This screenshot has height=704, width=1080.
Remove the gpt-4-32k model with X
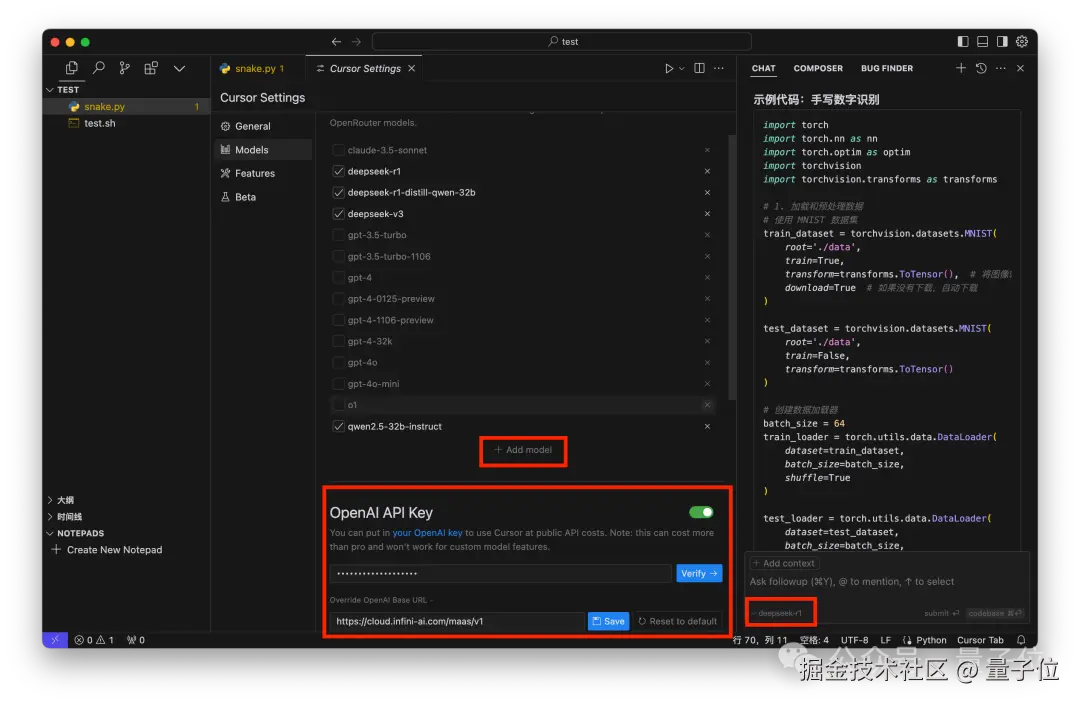coord(707,341)
